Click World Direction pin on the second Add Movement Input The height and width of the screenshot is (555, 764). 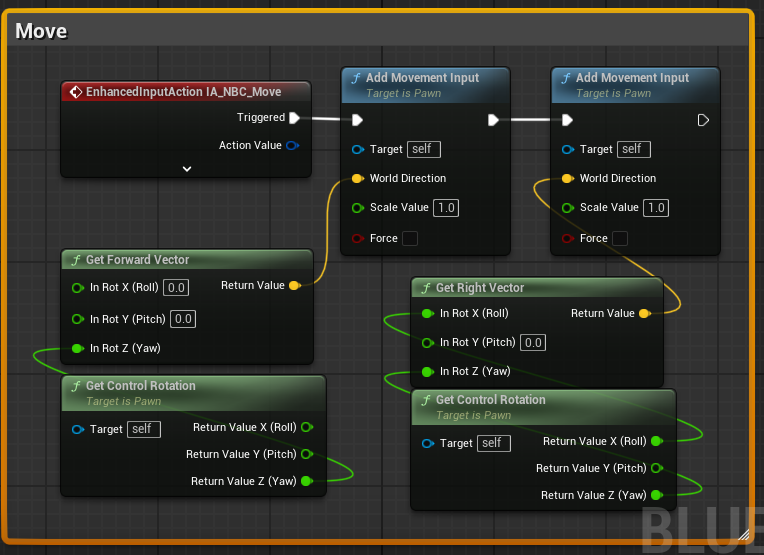click(568, 178)
